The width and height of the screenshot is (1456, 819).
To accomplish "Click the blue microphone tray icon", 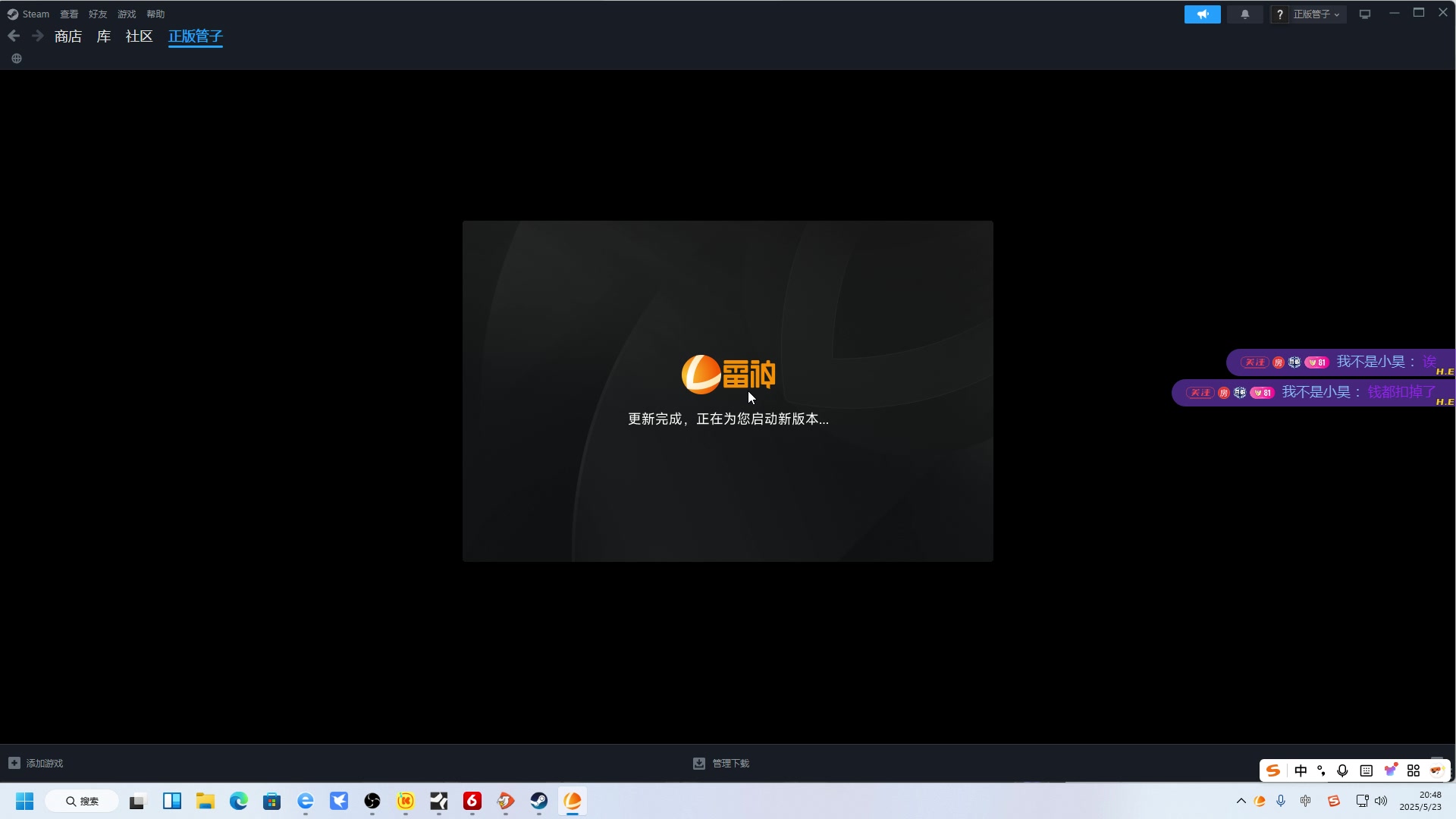I will 1281,801.
